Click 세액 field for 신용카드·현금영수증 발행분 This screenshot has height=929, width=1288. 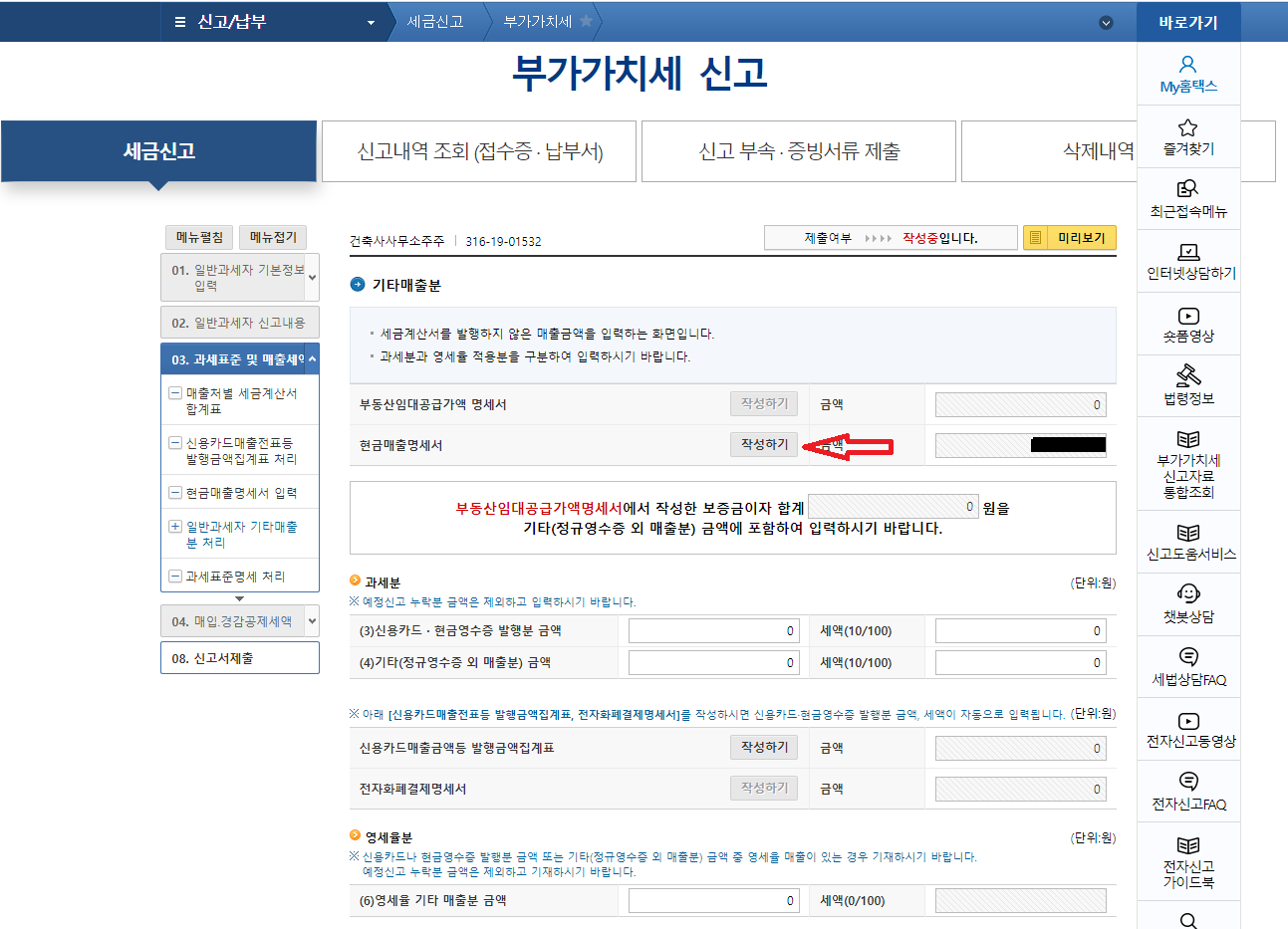pyautogui.click(x=1021, y=630)
